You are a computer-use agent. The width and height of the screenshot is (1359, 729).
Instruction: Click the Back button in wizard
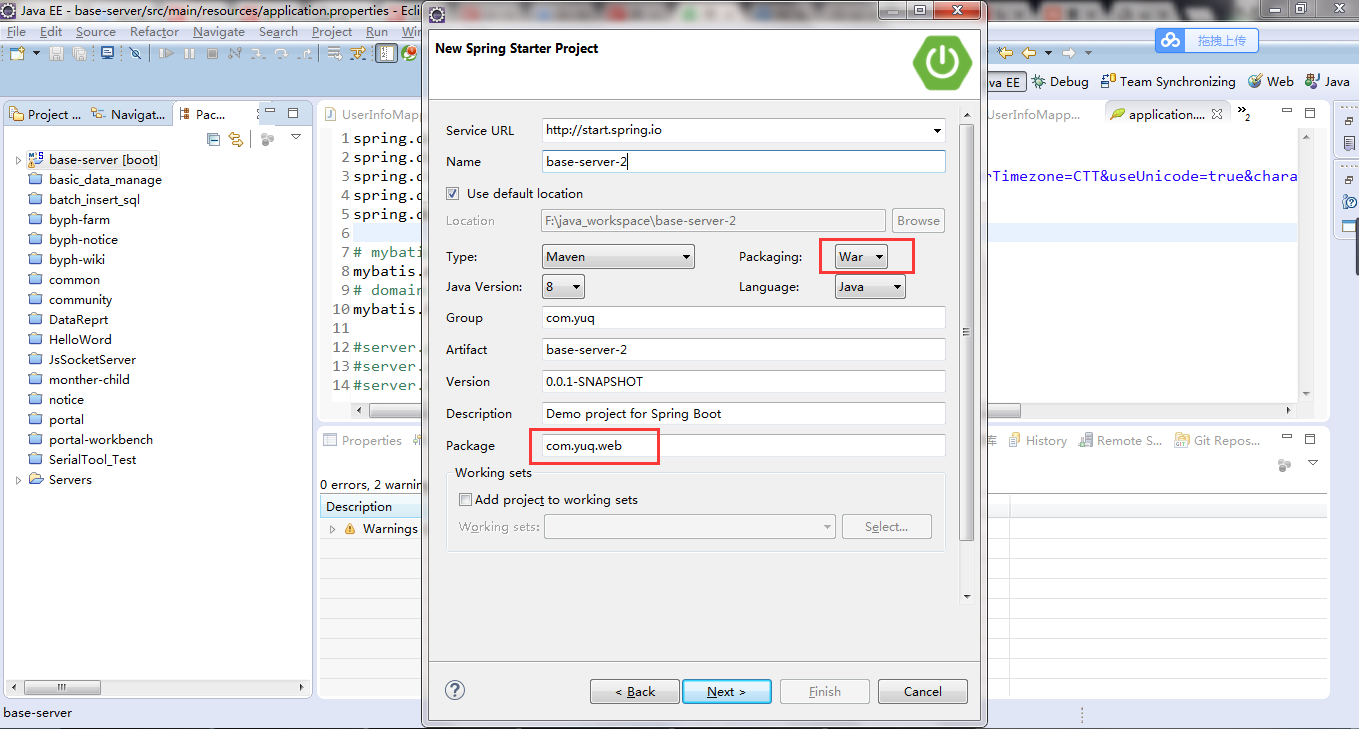coord(635,691)
